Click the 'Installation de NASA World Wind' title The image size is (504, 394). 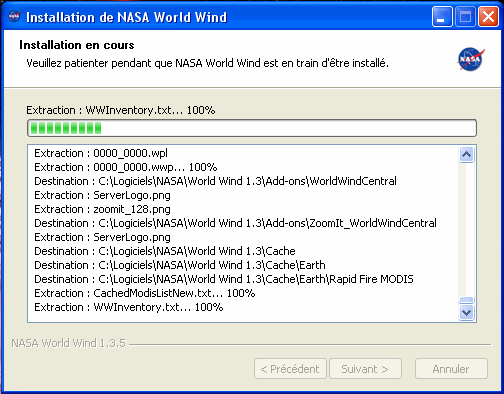tap(127, 17)
